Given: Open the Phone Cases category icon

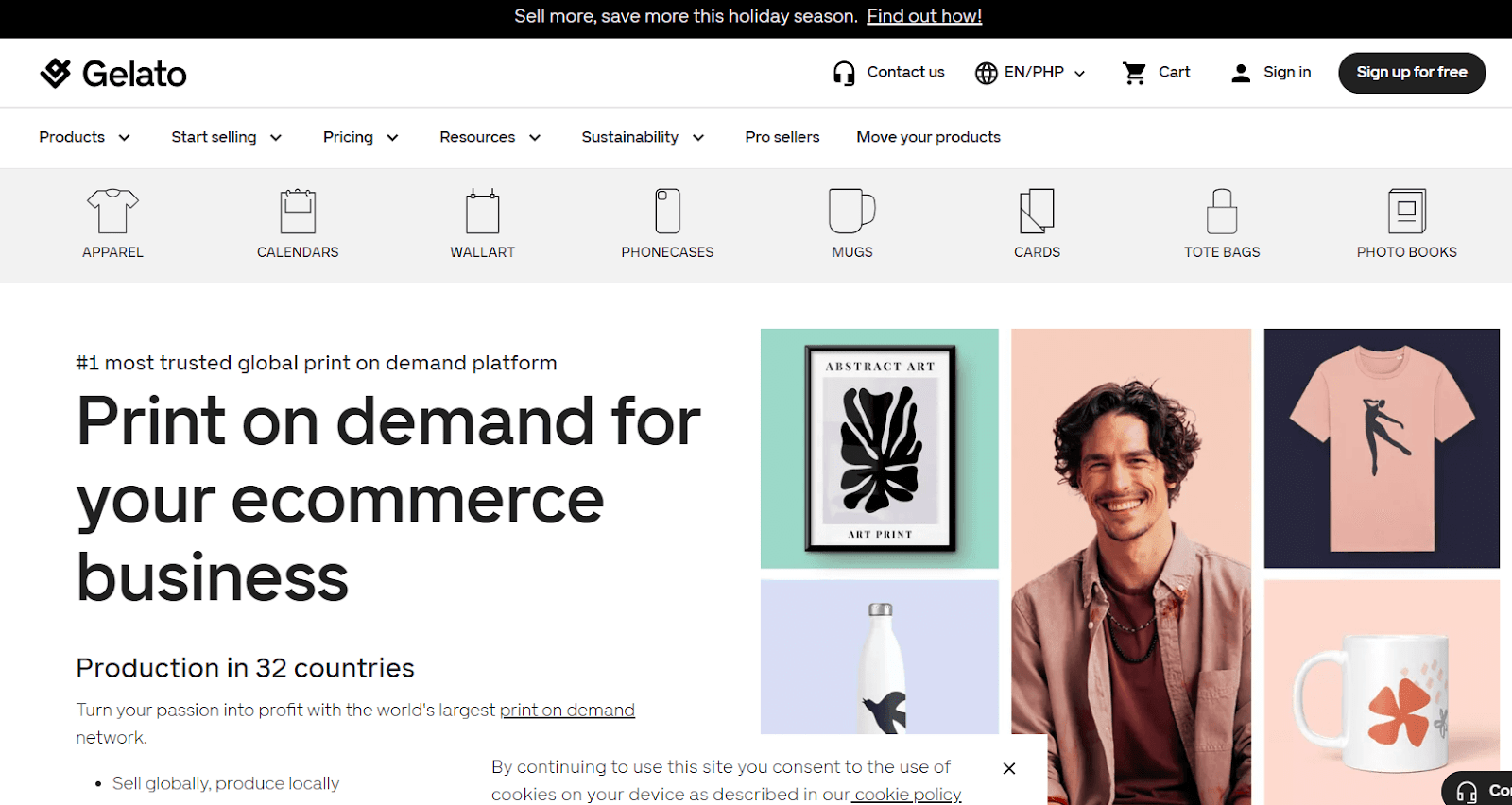Looking at the screenshot, I should (667, 211).
